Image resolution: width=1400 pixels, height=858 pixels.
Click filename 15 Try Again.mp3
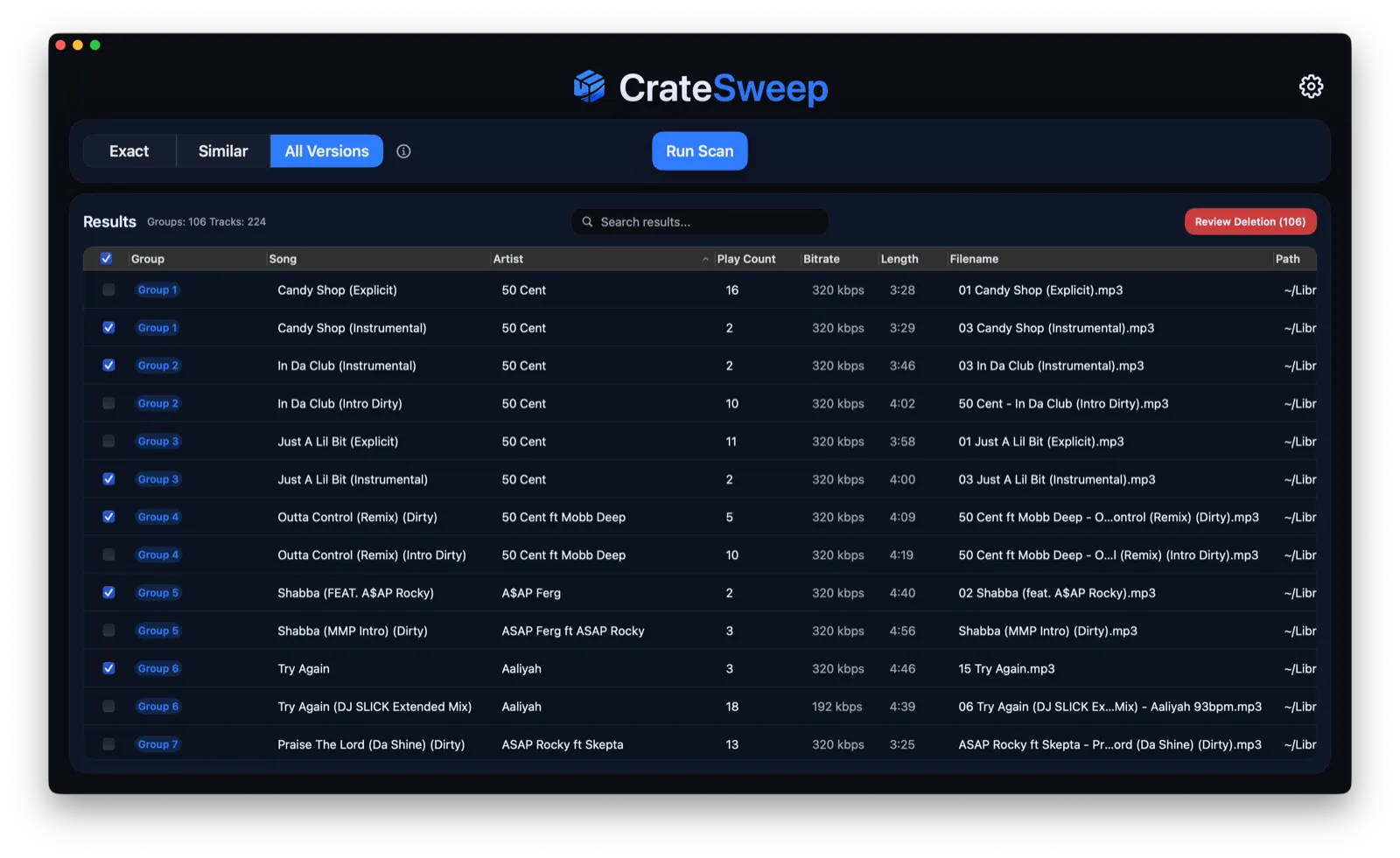(x=1006, y=668)
